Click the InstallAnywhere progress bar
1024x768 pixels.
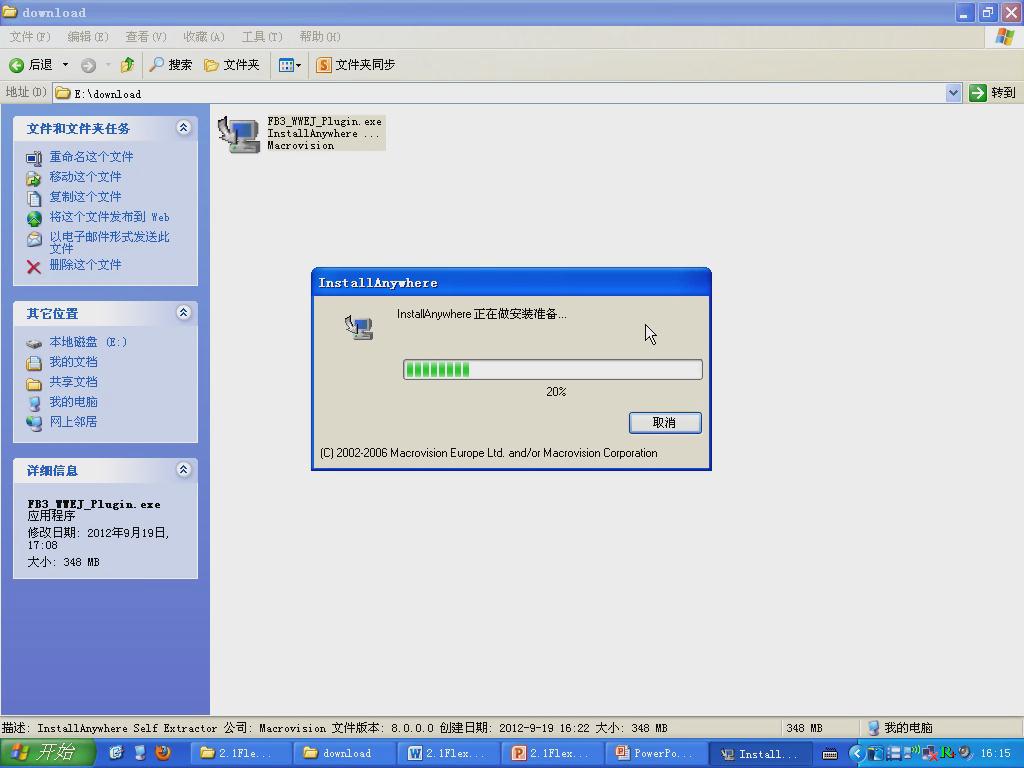tap(552, 370)
